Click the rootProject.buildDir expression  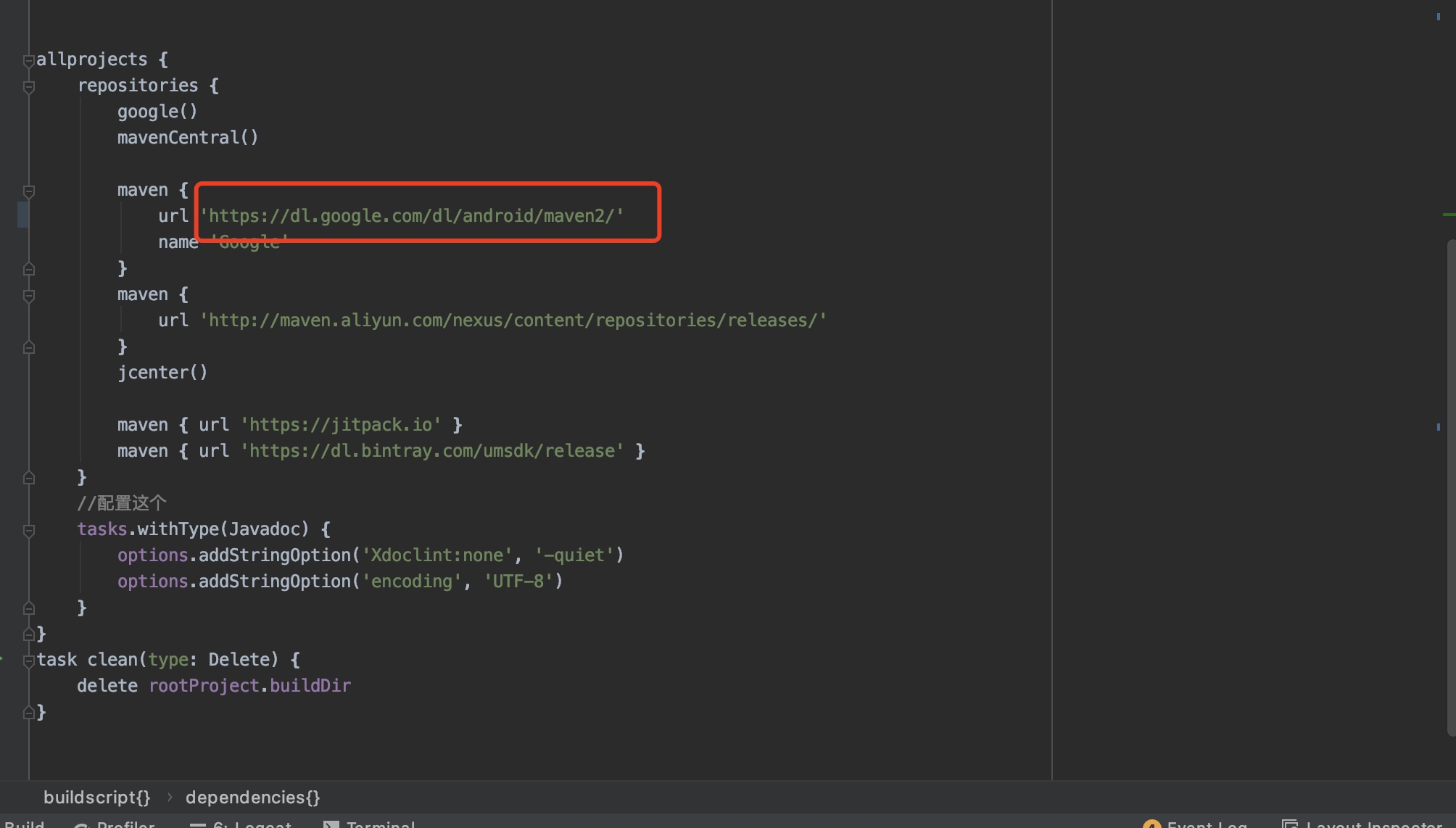250,686
